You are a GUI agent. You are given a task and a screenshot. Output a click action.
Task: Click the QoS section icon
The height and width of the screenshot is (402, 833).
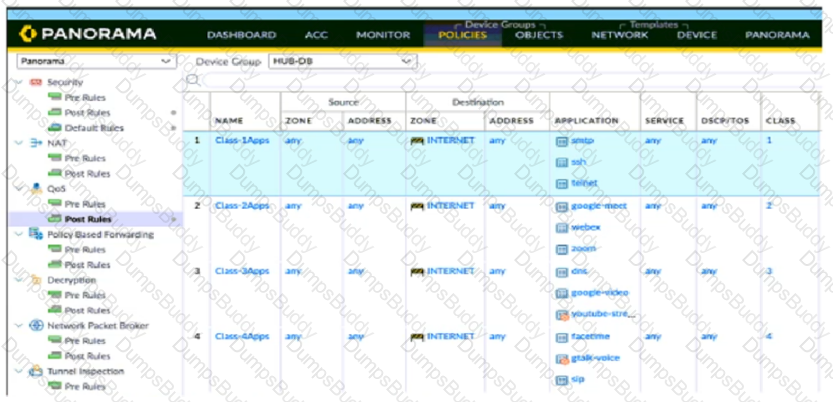(x=36, y=189)
